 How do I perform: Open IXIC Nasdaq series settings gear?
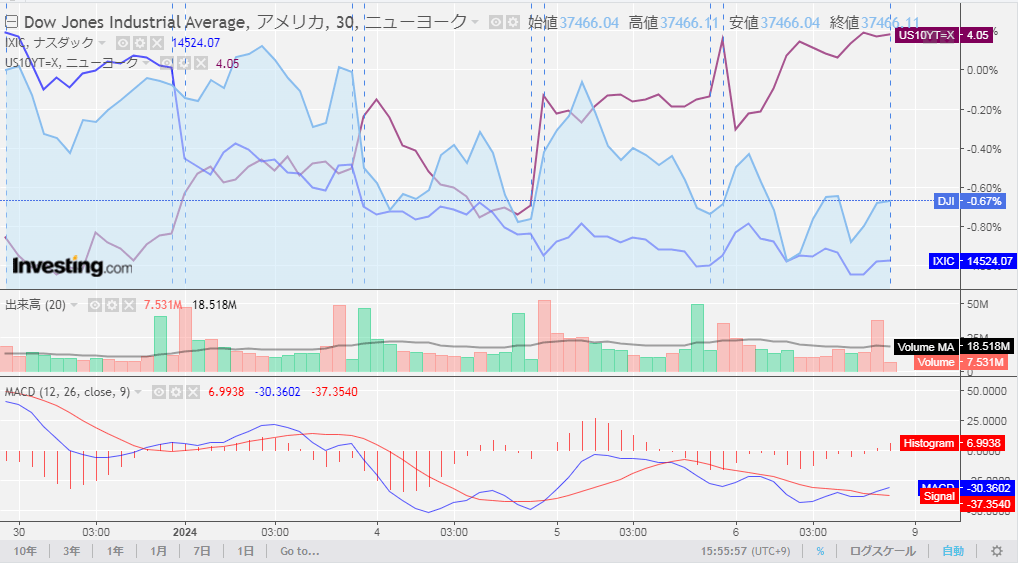click(139, 43)
